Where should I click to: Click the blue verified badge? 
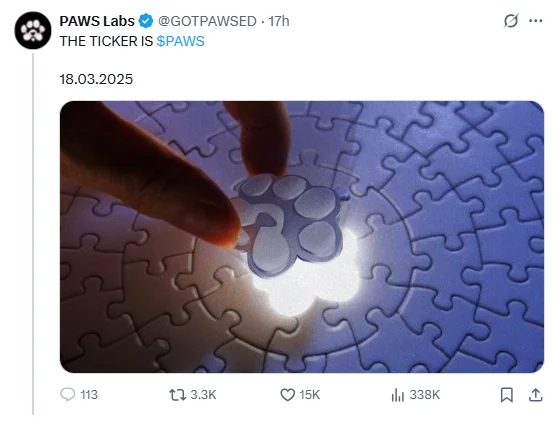coord(146,21)
